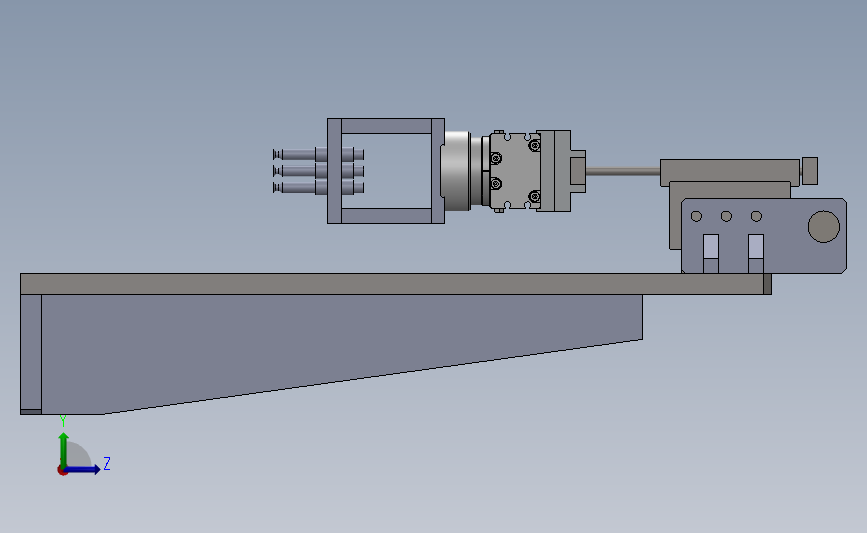Select the gripper body block with screws
The height and width of the screenshot is (533, 867).
(514, 171)
